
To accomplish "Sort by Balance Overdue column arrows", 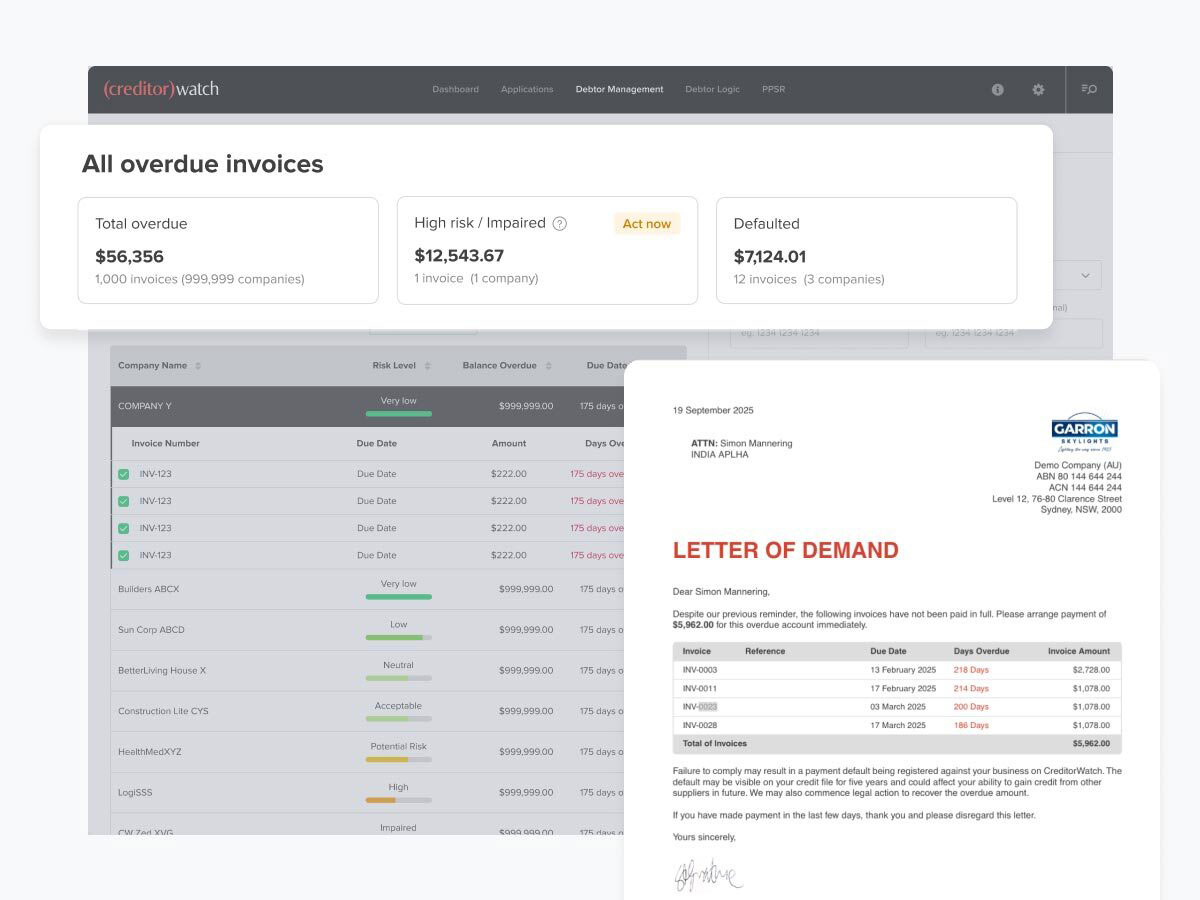I will pos(548,366).
